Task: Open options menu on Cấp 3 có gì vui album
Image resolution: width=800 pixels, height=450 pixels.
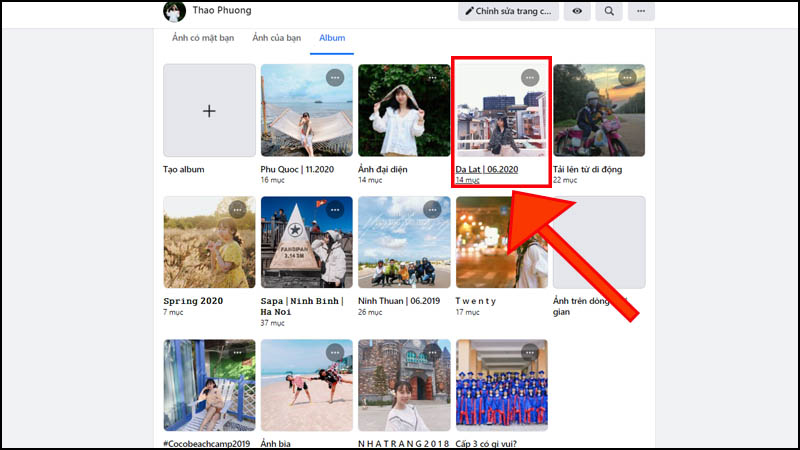Action: click(x=530, y=353)
